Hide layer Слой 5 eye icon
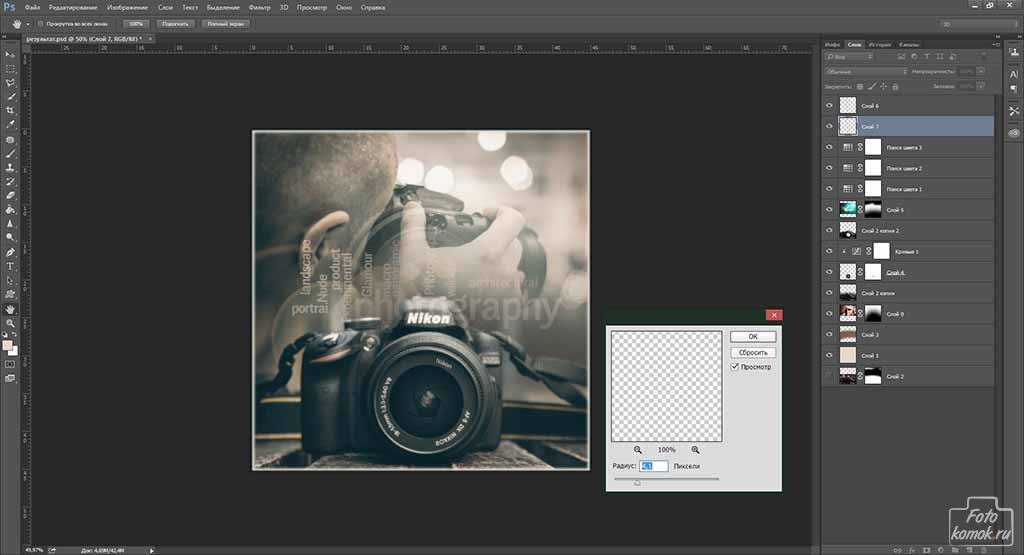 (x=829, y=210)
